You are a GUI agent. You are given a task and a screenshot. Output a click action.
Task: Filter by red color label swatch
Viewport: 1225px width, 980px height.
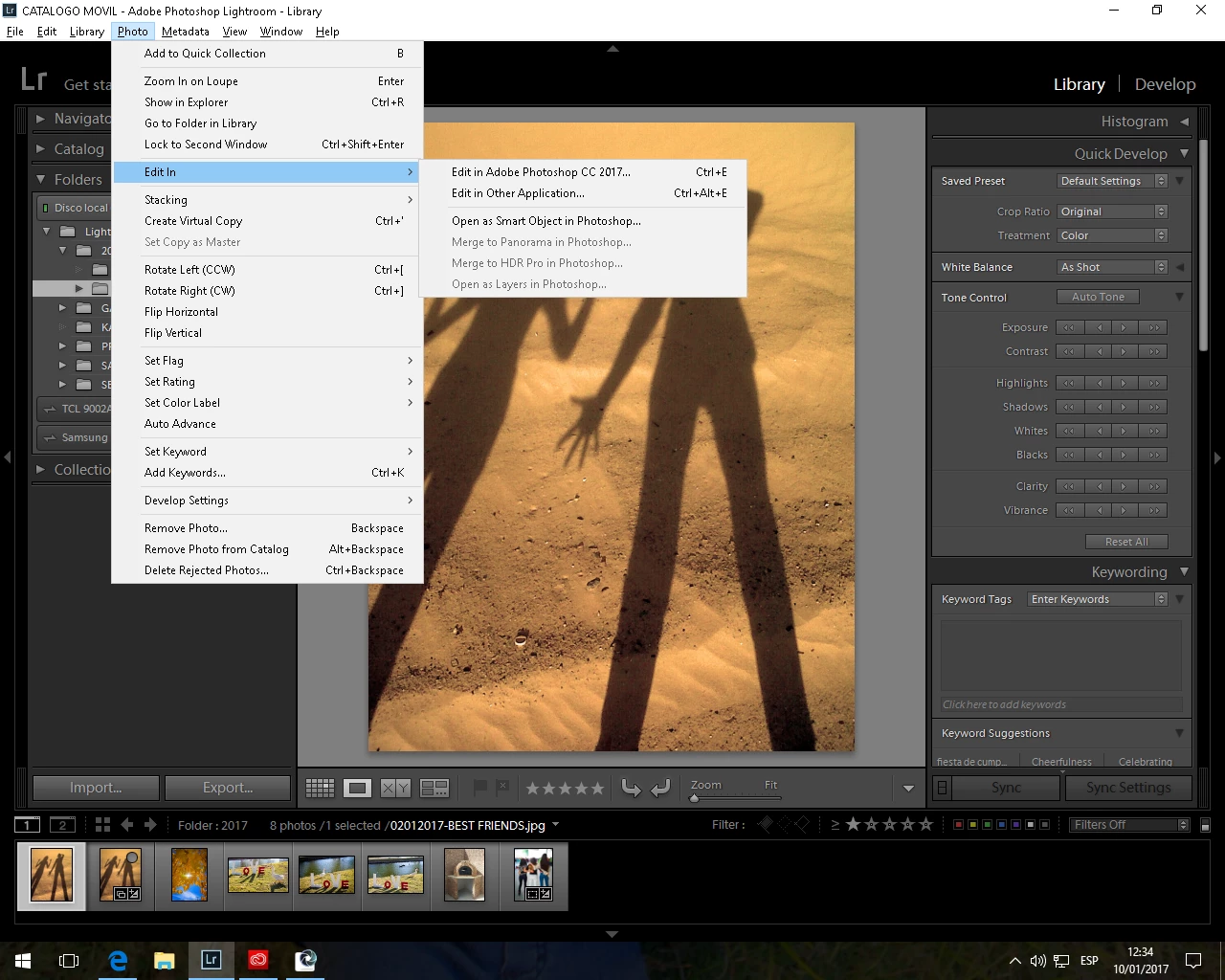pos(958,825)
